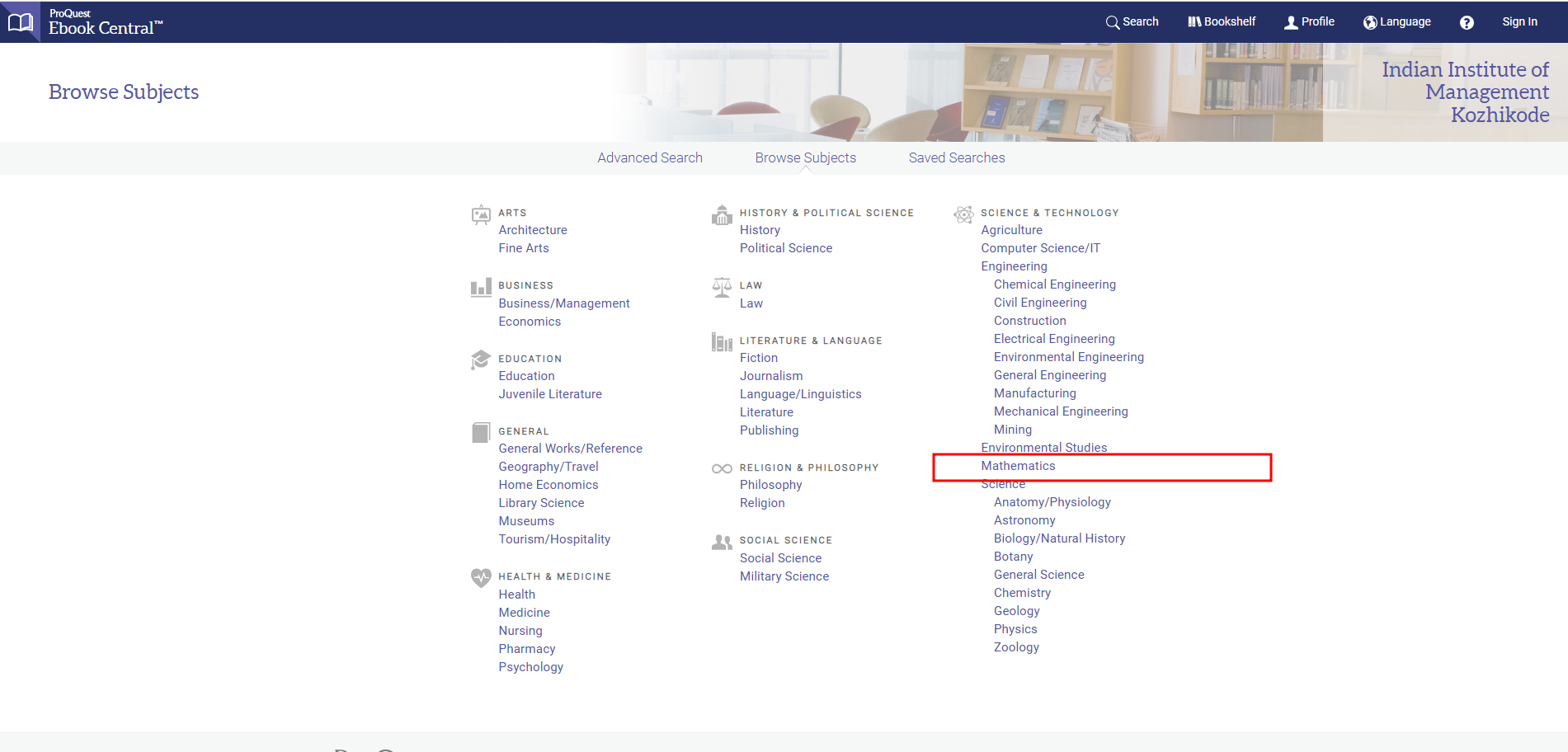Click the ProQuest Ebook Central book logo icon
1568x752 pixels.
[20, 22]
